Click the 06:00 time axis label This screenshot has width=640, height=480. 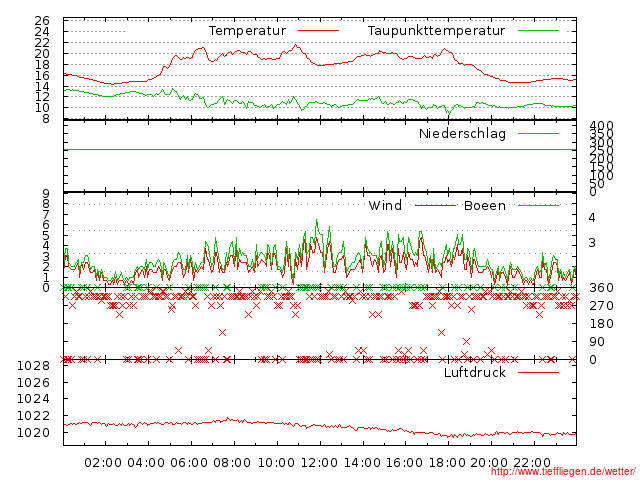point(189,463)
